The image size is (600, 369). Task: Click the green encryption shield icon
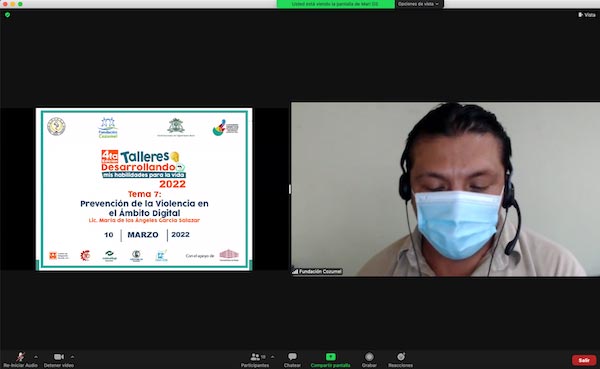click(x=7, y=15)
